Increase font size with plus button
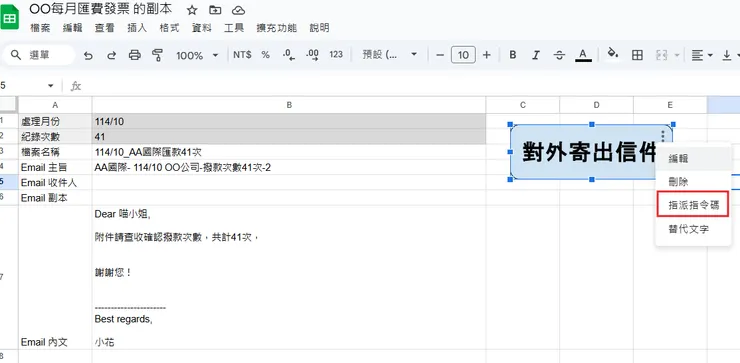The height and width of the screenshot is (363, 740). (487, 55)
